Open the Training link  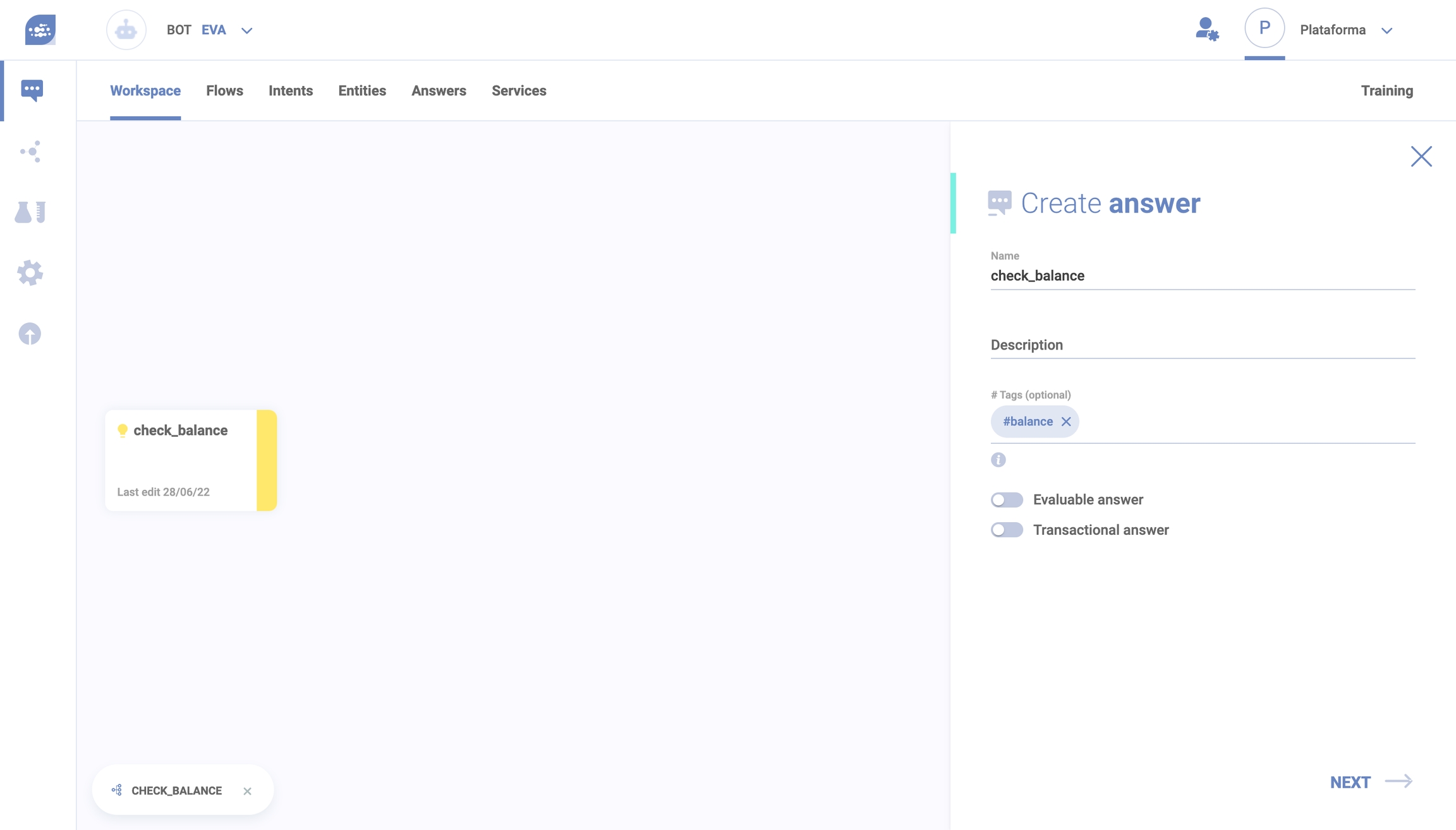point(1386,91)
